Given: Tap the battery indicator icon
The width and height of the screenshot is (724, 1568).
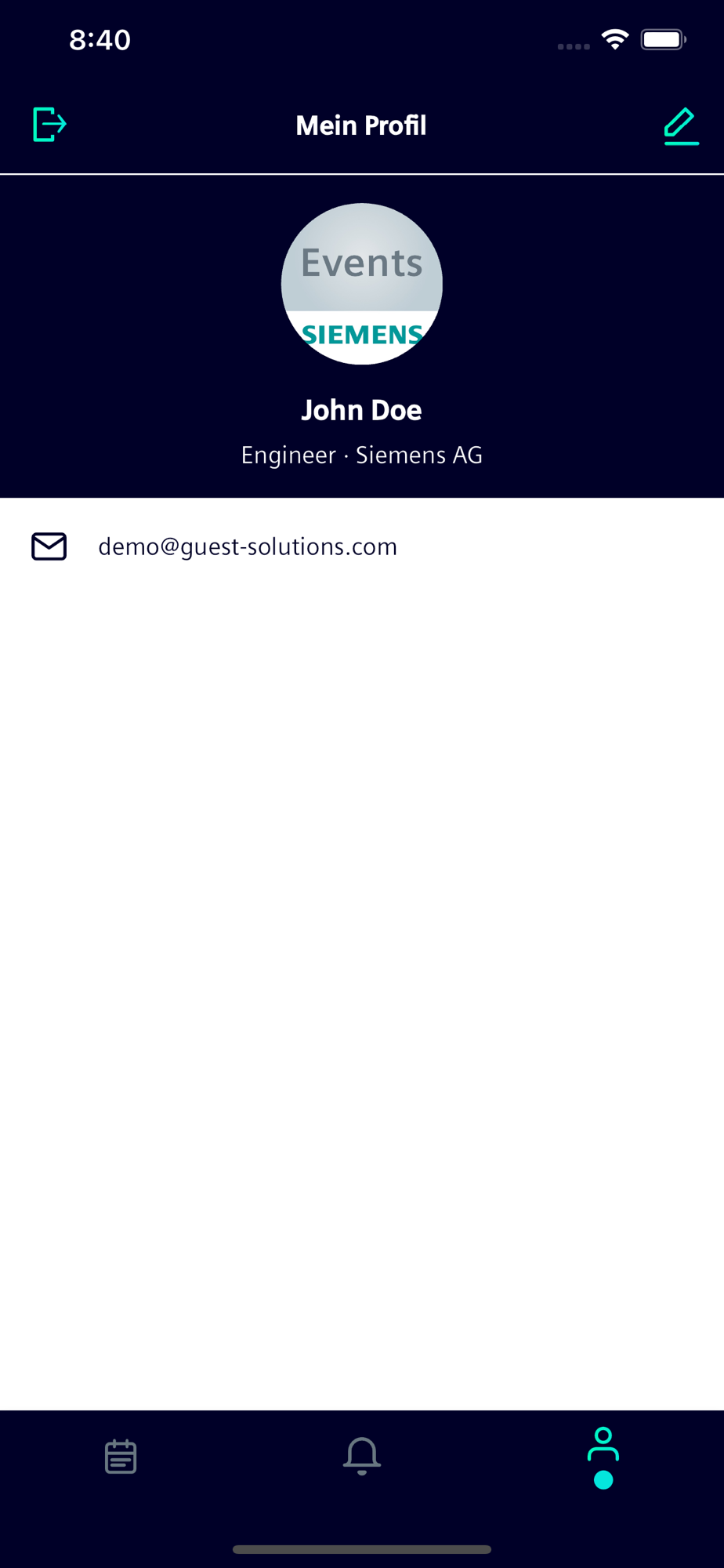Looking at the screenshot, I should 664,39.
